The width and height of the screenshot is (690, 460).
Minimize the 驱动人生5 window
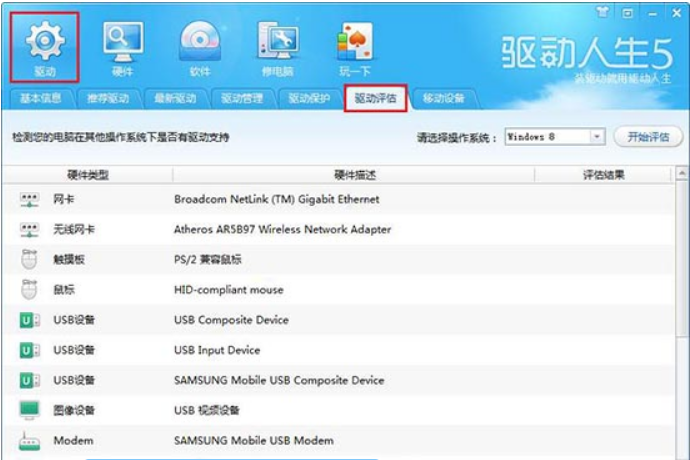coord(653,14)
